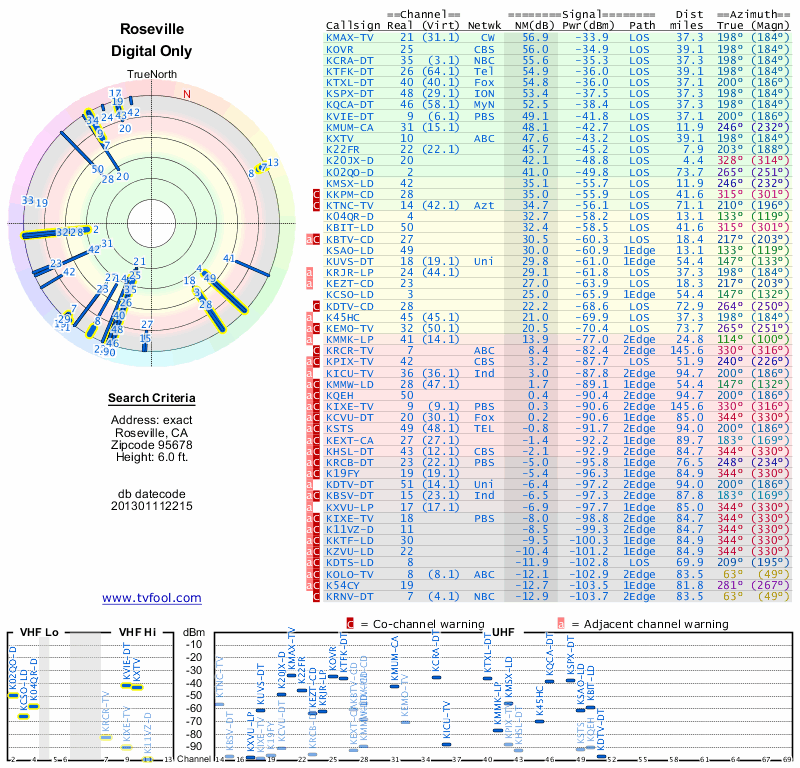
Task: Click the co-channel C icon beside KPIX-TV
Action: 316,362
